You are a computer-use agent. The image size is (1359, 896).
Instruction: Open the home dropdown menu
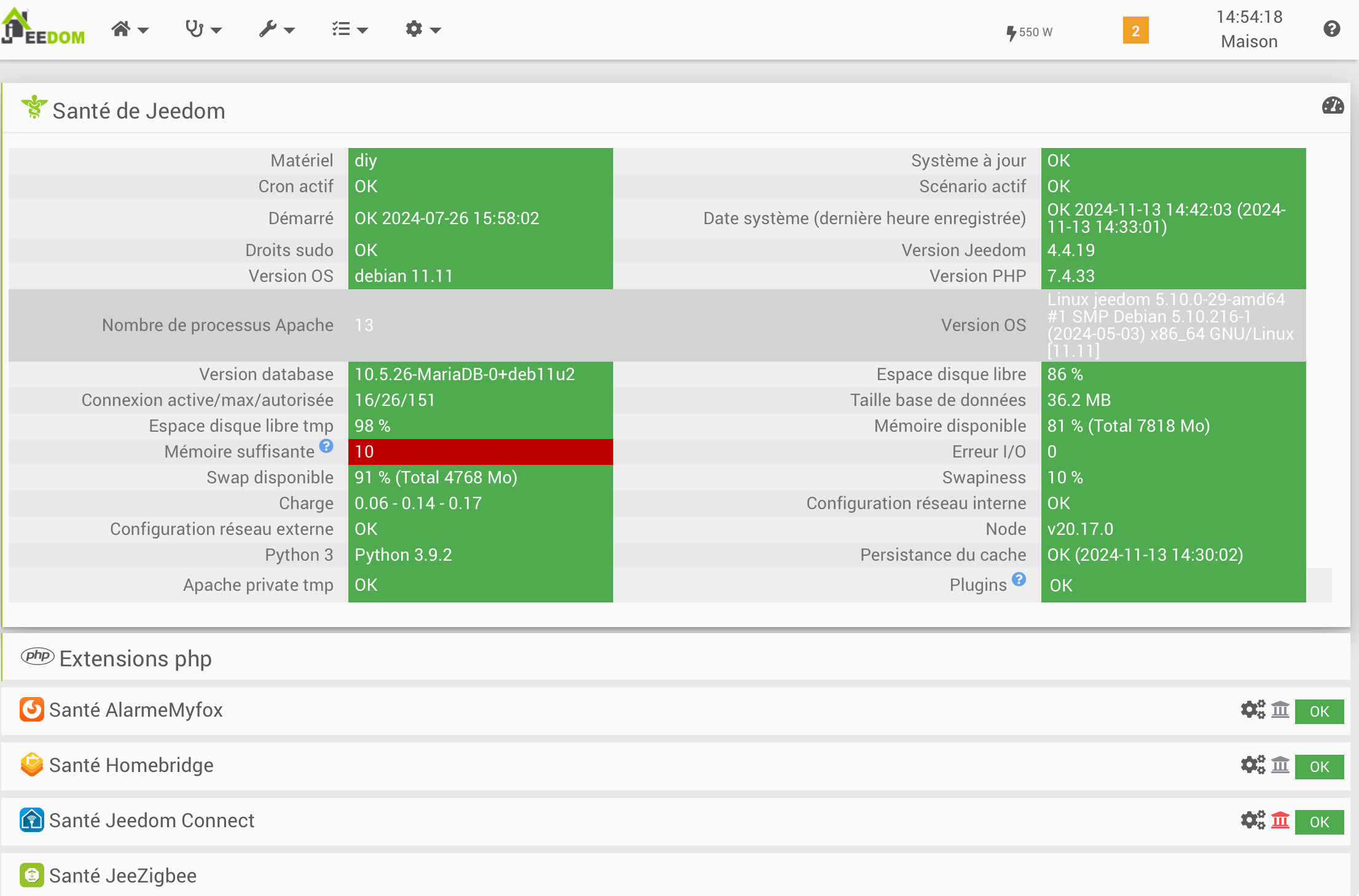click(x=129, y=29)
